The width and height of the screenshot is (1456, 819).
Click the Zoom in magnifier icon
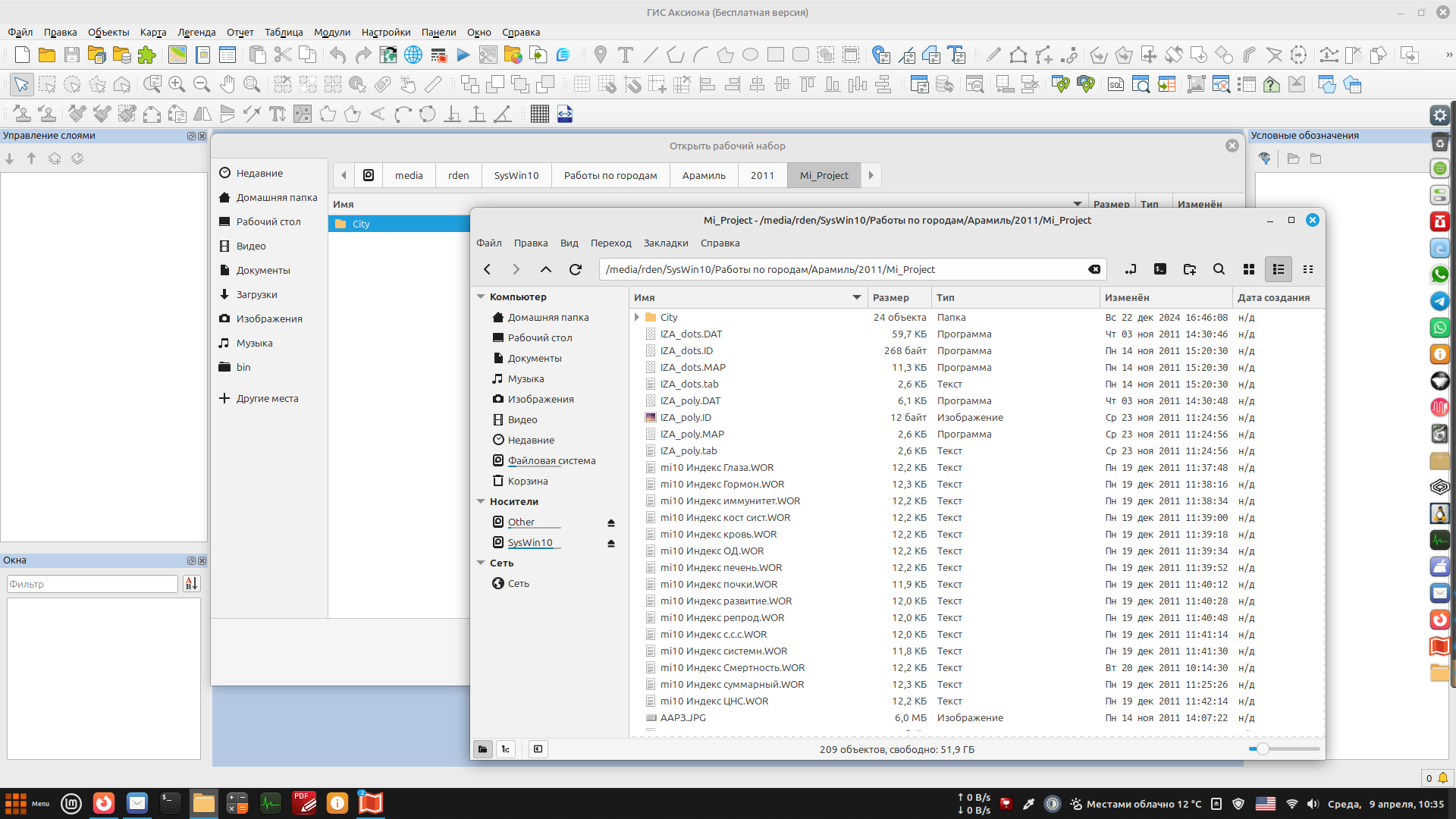(x=177, y=84)
